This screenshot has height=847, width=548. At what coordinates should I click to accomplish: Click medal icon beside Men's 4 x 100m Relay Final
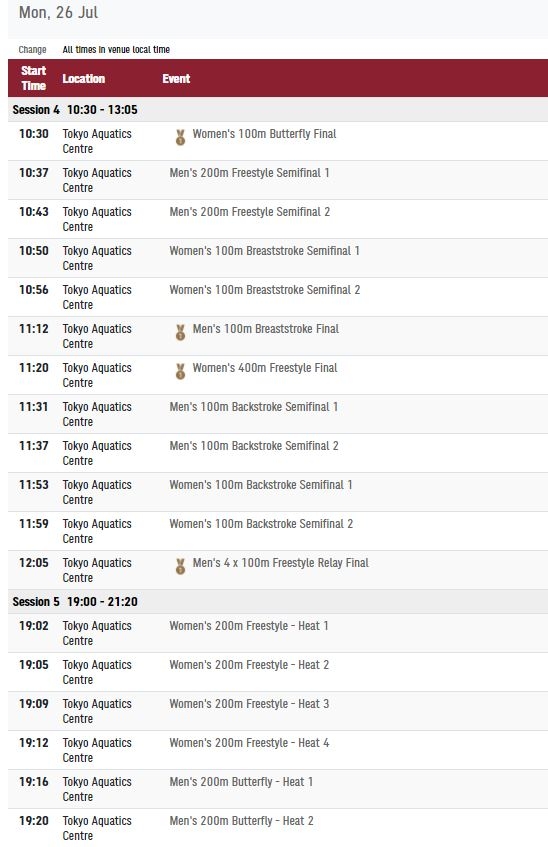point(181,567)
